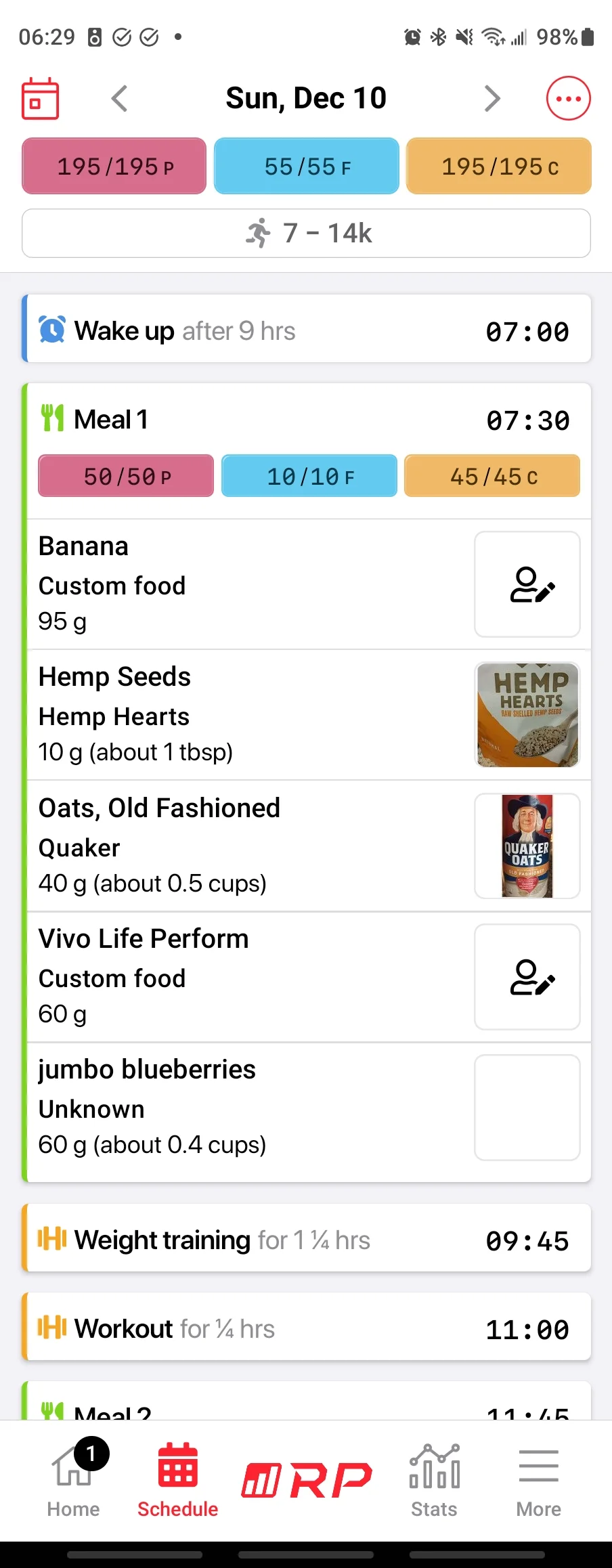Open the Workout entry at 11:00
Viewport: 612px width, 1568px height.
(306, 1329)
